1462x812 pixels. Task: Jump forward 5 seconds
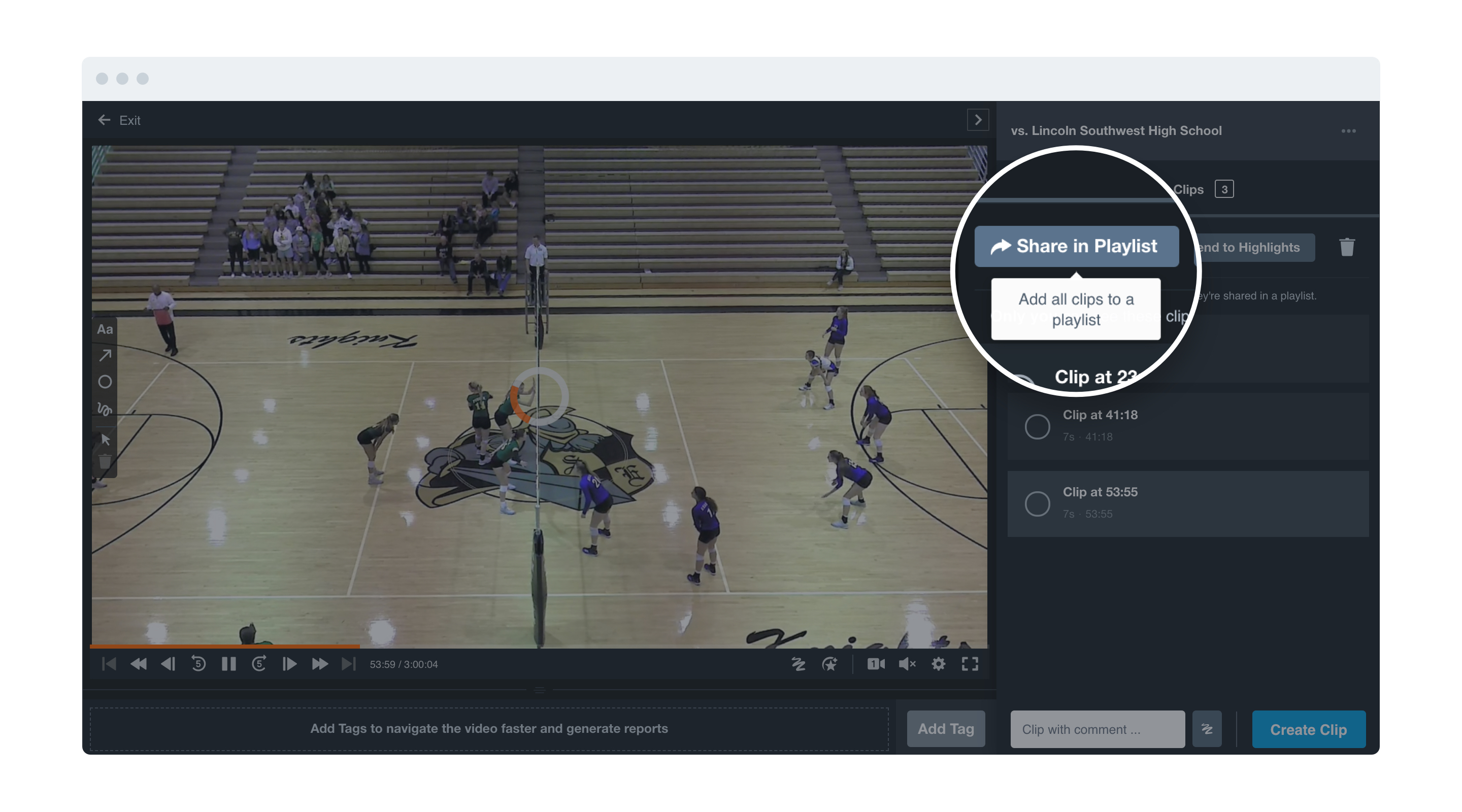[x=259, y=664]
